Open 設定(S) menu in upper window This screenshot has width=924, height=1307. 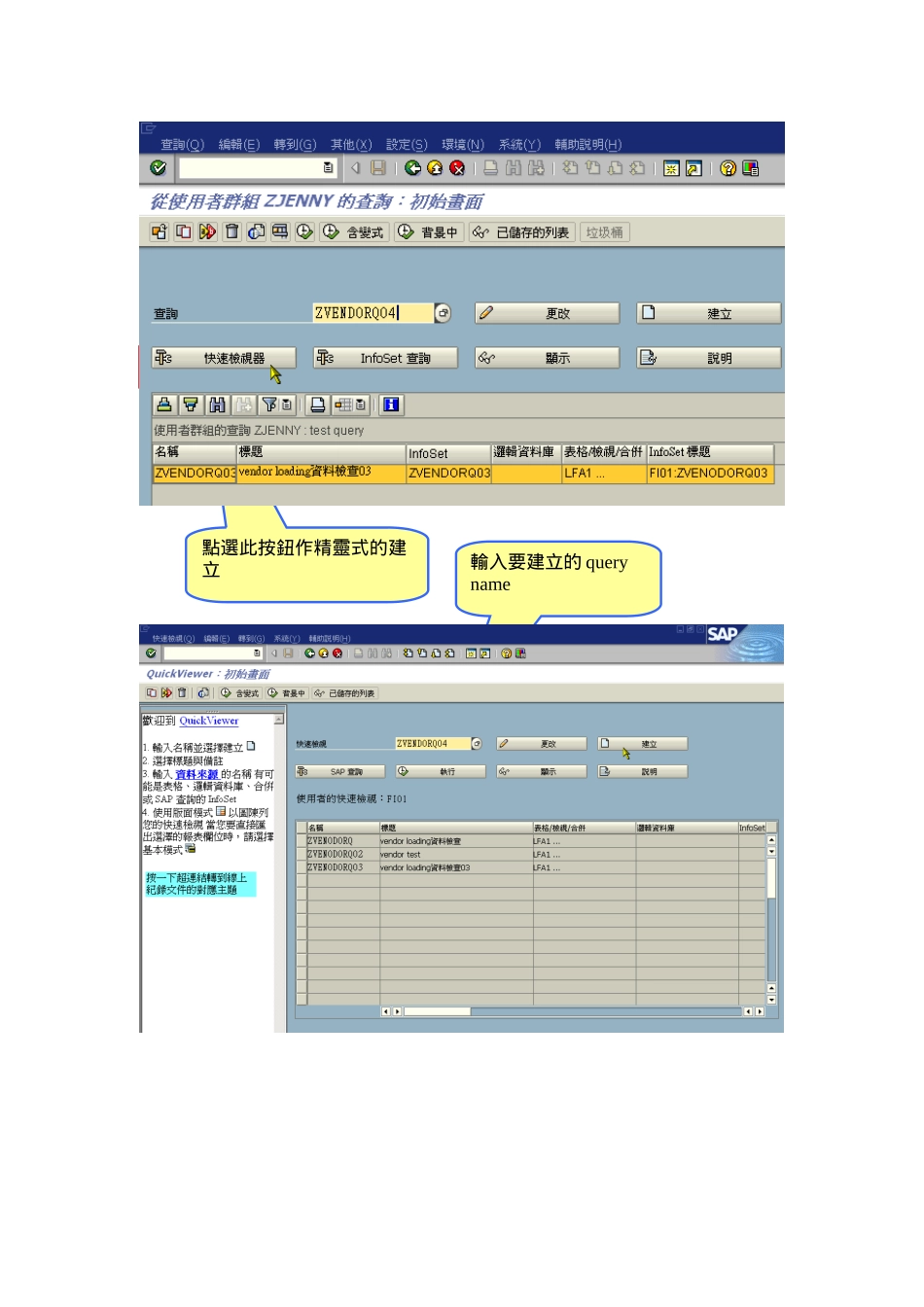[x=407, y=145]
